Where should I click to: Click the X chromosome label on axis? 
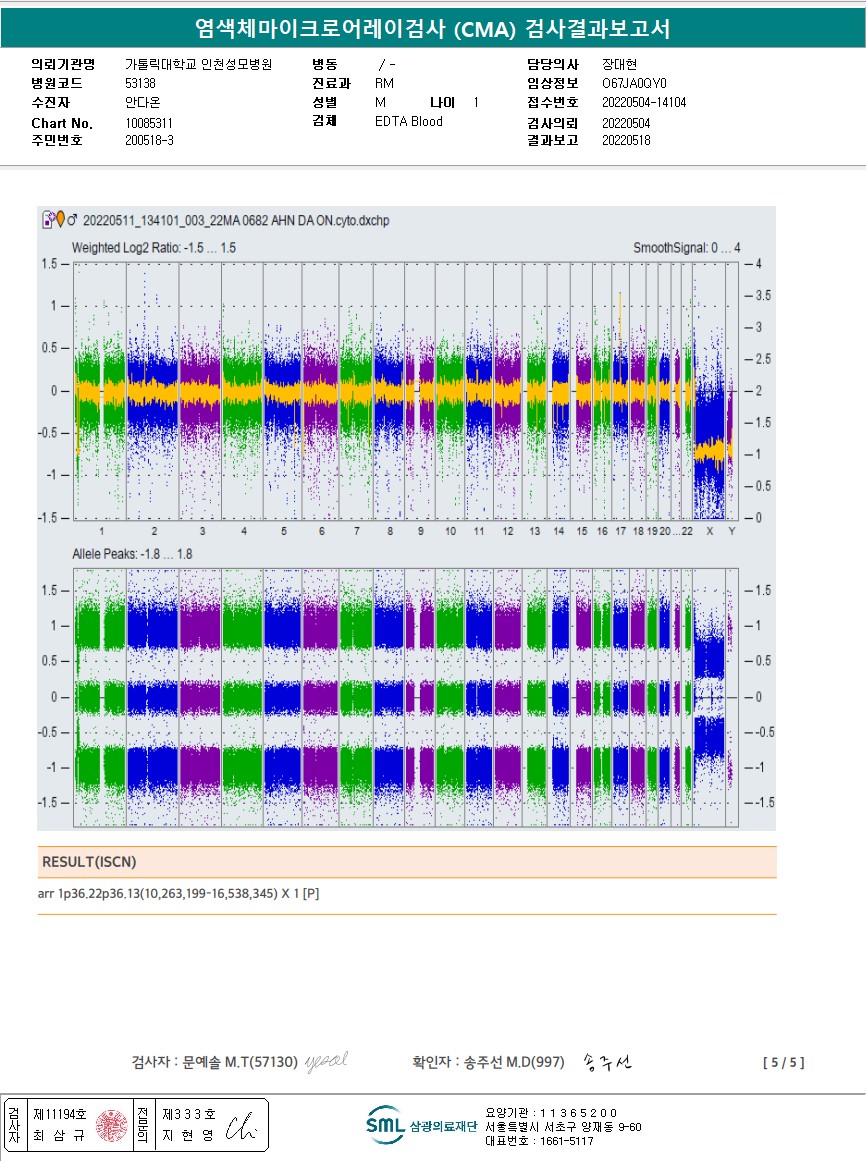click(x=710, y=531)
